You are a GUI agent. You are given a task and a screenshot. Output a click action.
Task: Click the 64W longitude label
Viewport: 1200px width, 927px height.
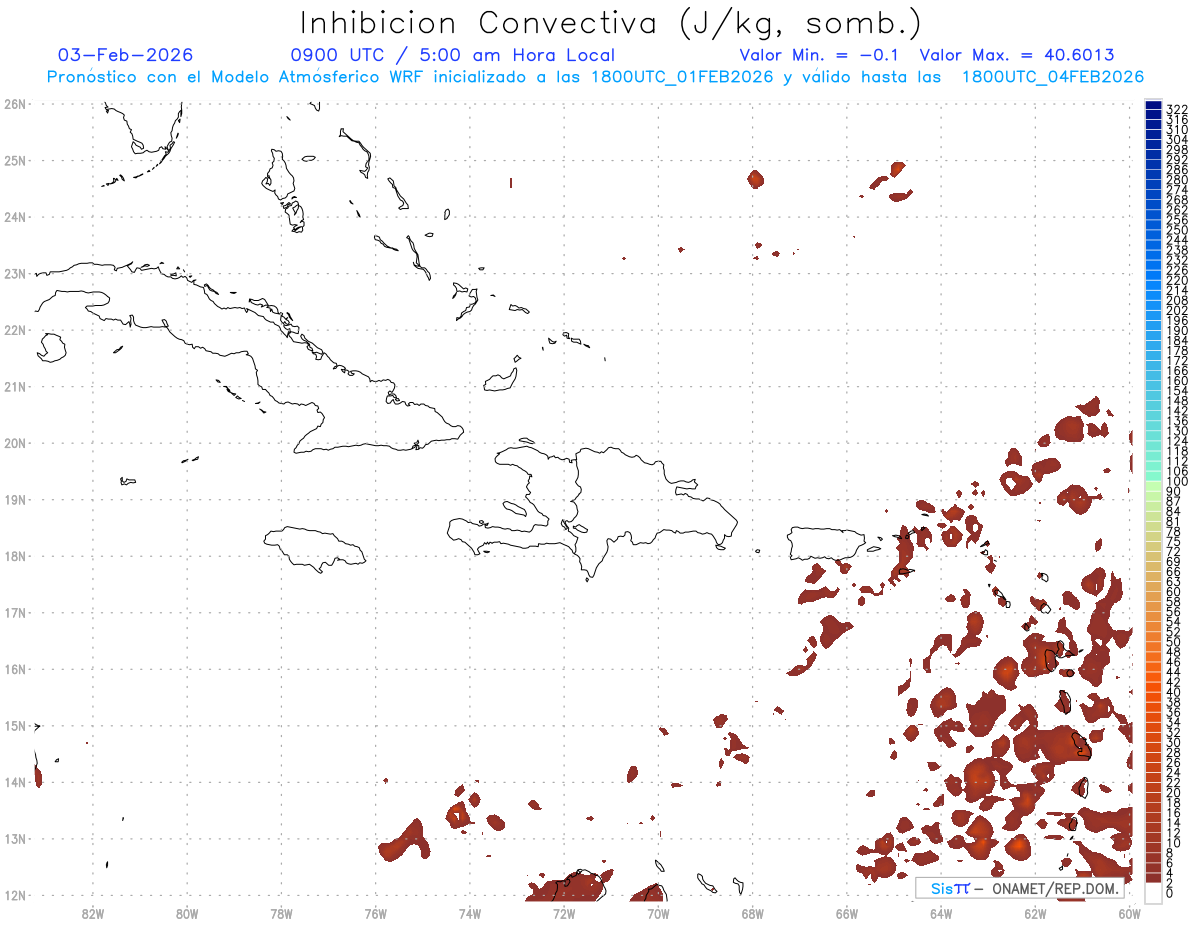941,913
